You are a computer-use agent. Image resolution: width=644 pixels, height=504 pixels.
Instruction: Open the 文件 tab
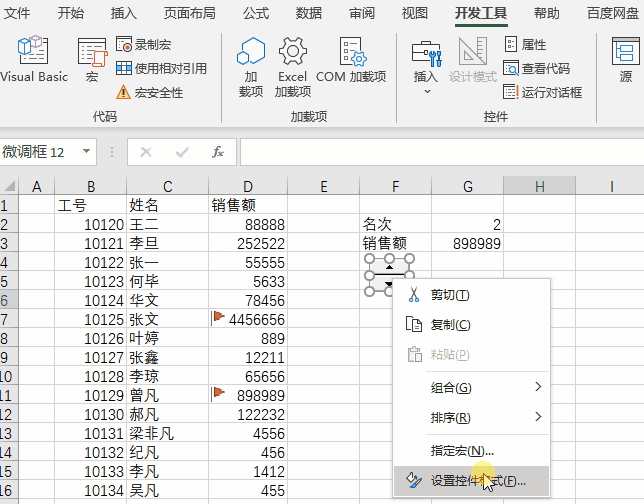point(17,13)
